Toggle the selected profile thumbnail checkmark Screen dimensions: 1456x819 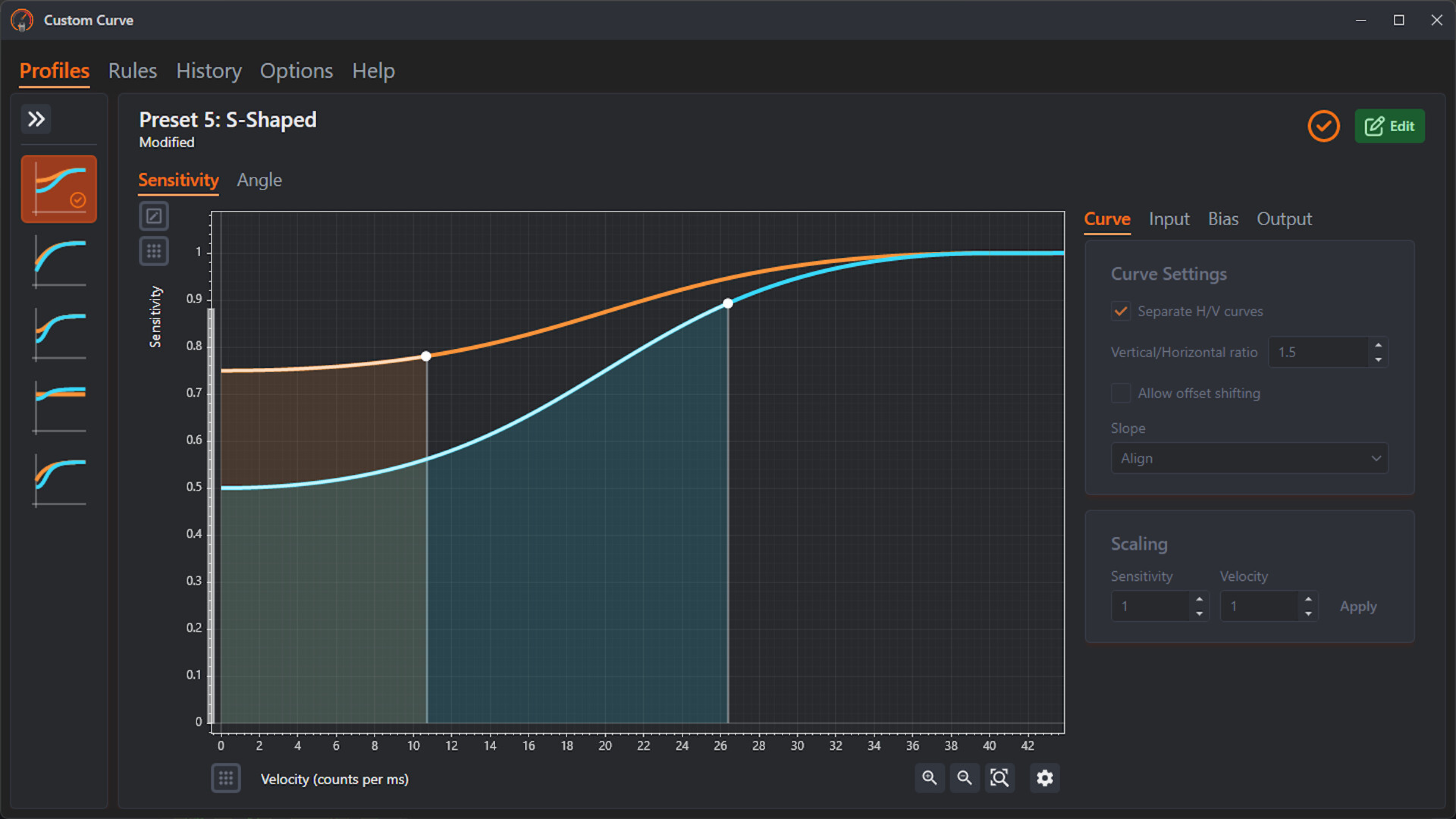78,200
